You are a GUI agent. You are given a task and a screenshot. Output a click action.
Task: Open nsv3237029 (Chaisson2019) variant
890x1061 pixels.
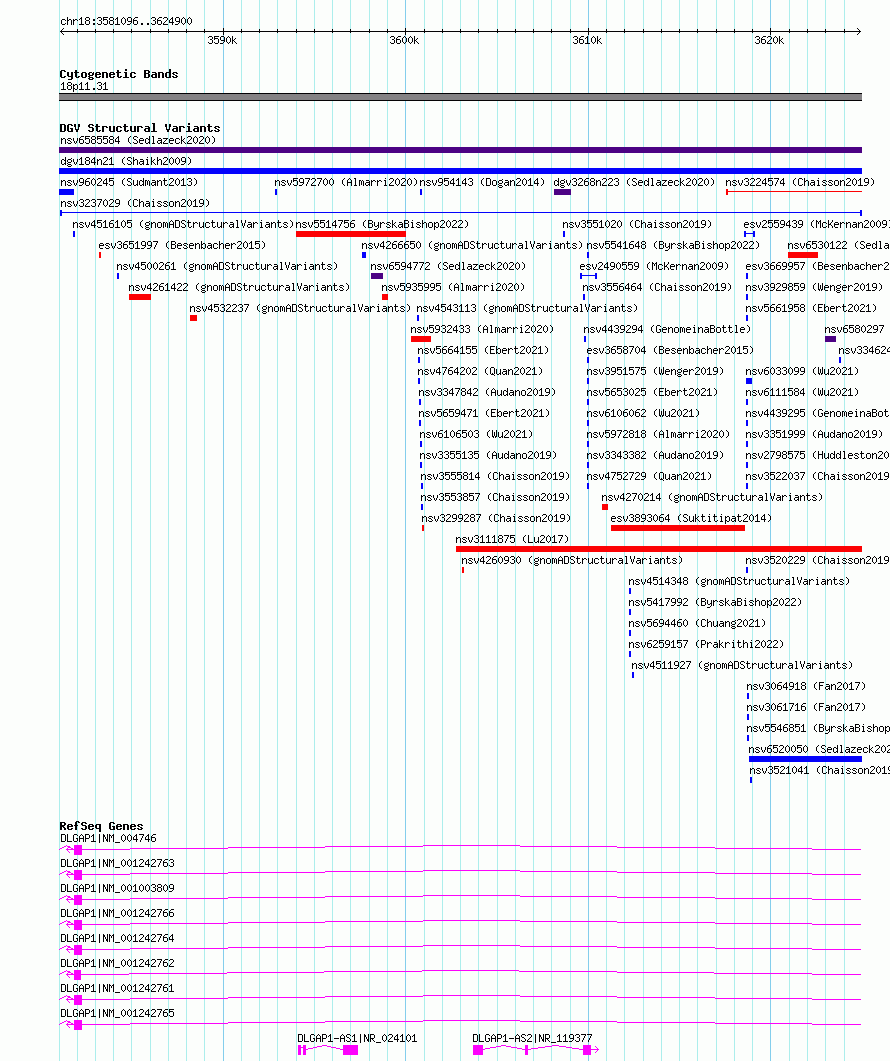[x=135, y=203]
